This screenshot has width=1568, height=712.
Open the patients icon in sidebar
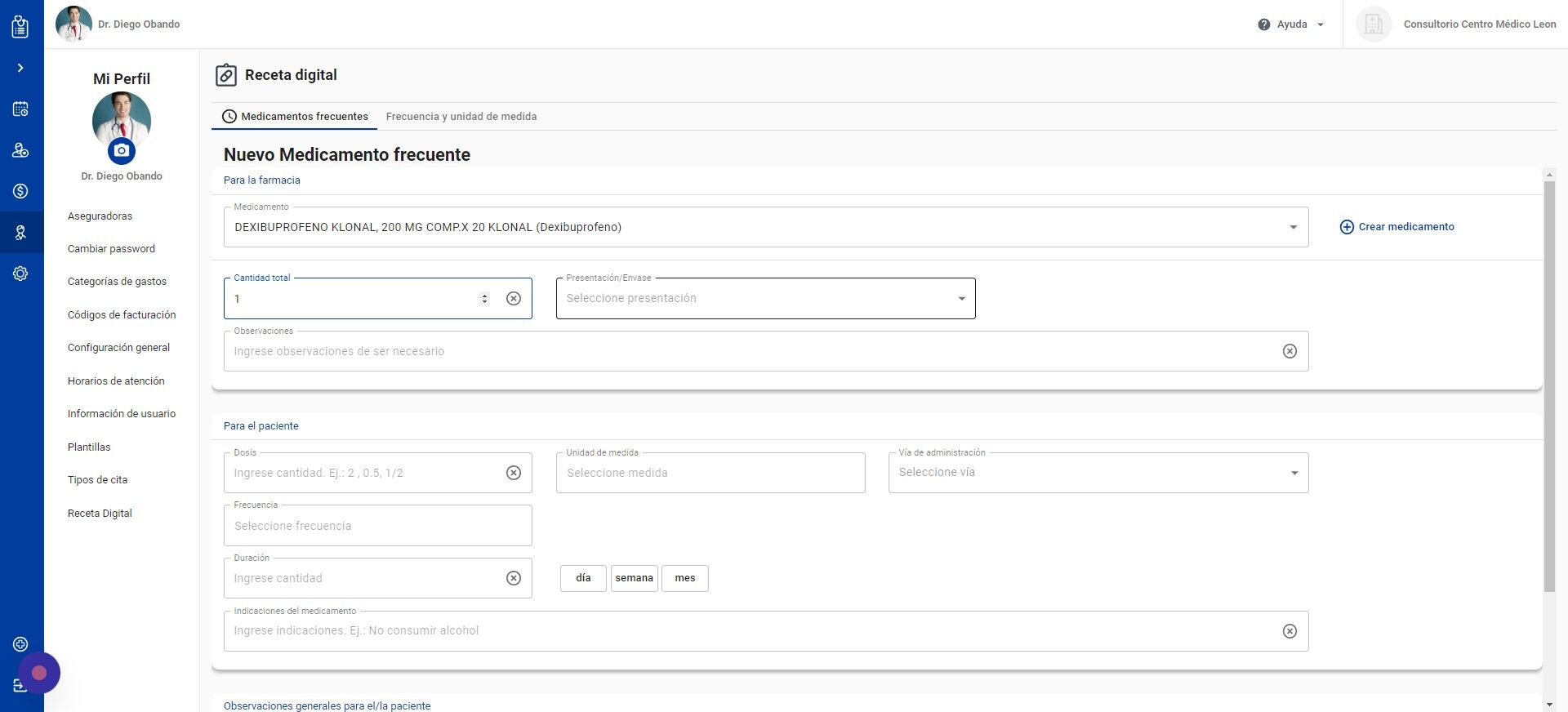[x=20, y=150]
